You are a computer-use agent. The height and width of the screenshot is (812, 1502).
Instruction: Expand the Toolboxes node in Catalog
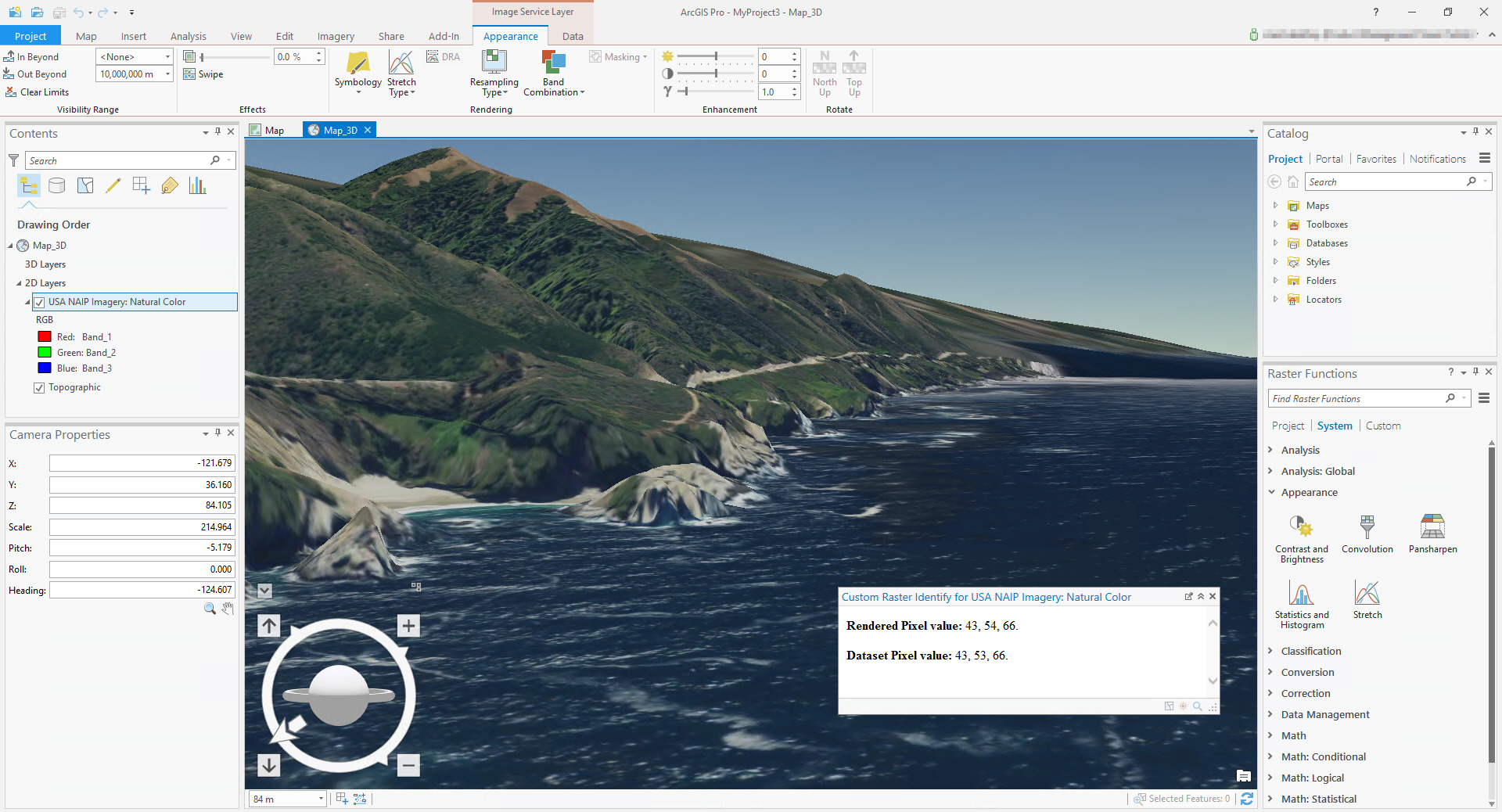(1275, 225)
